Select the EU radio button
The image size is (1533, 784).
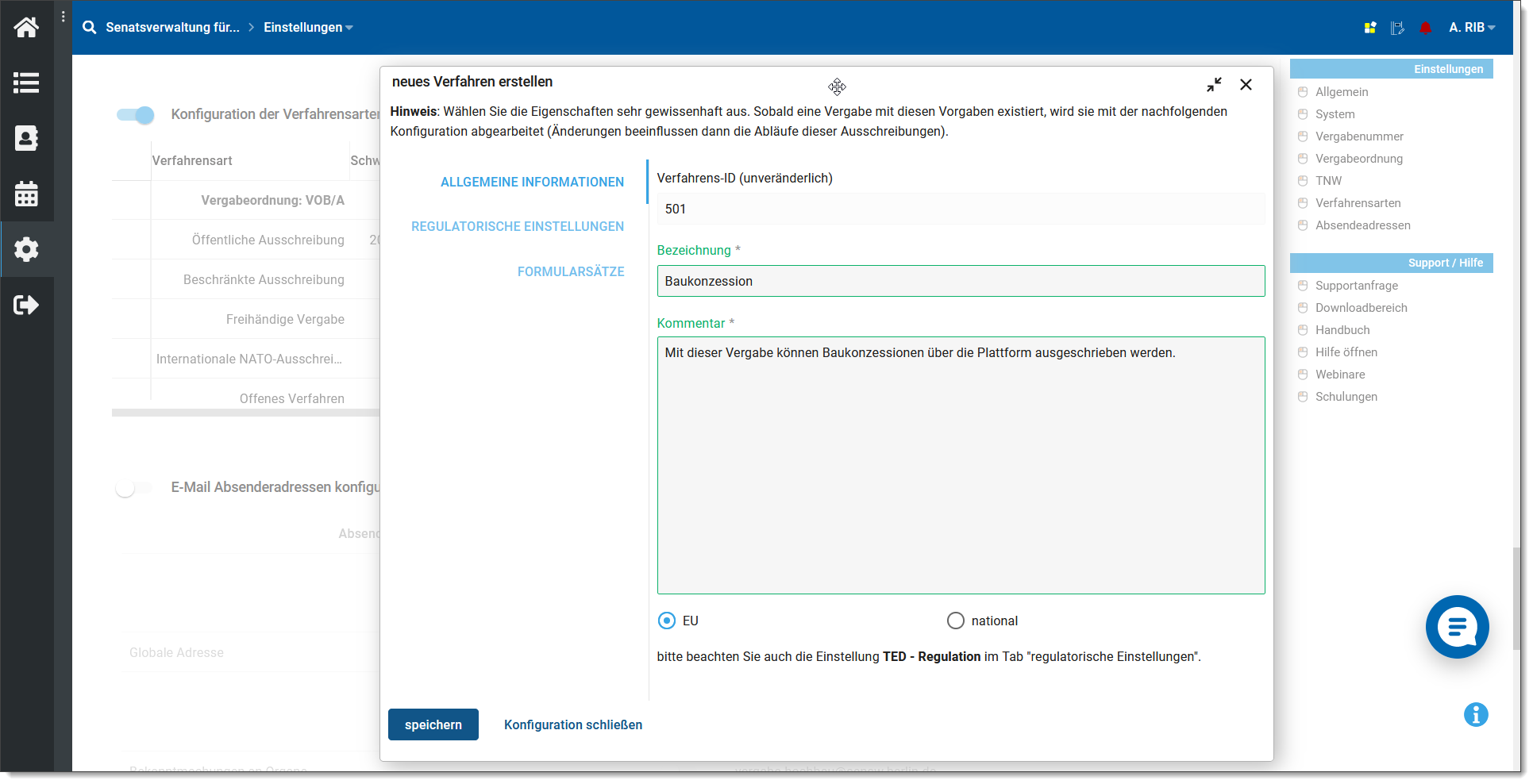(x=667, y=621)
